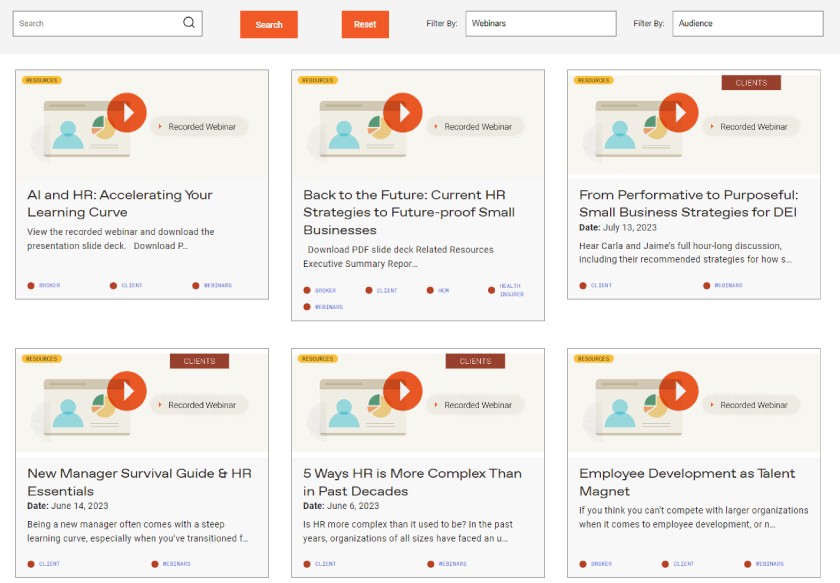Viewport: 840px width, 583px height.
Task: Click the Date: July 13, 2023 text
Action: coord(618,228)
